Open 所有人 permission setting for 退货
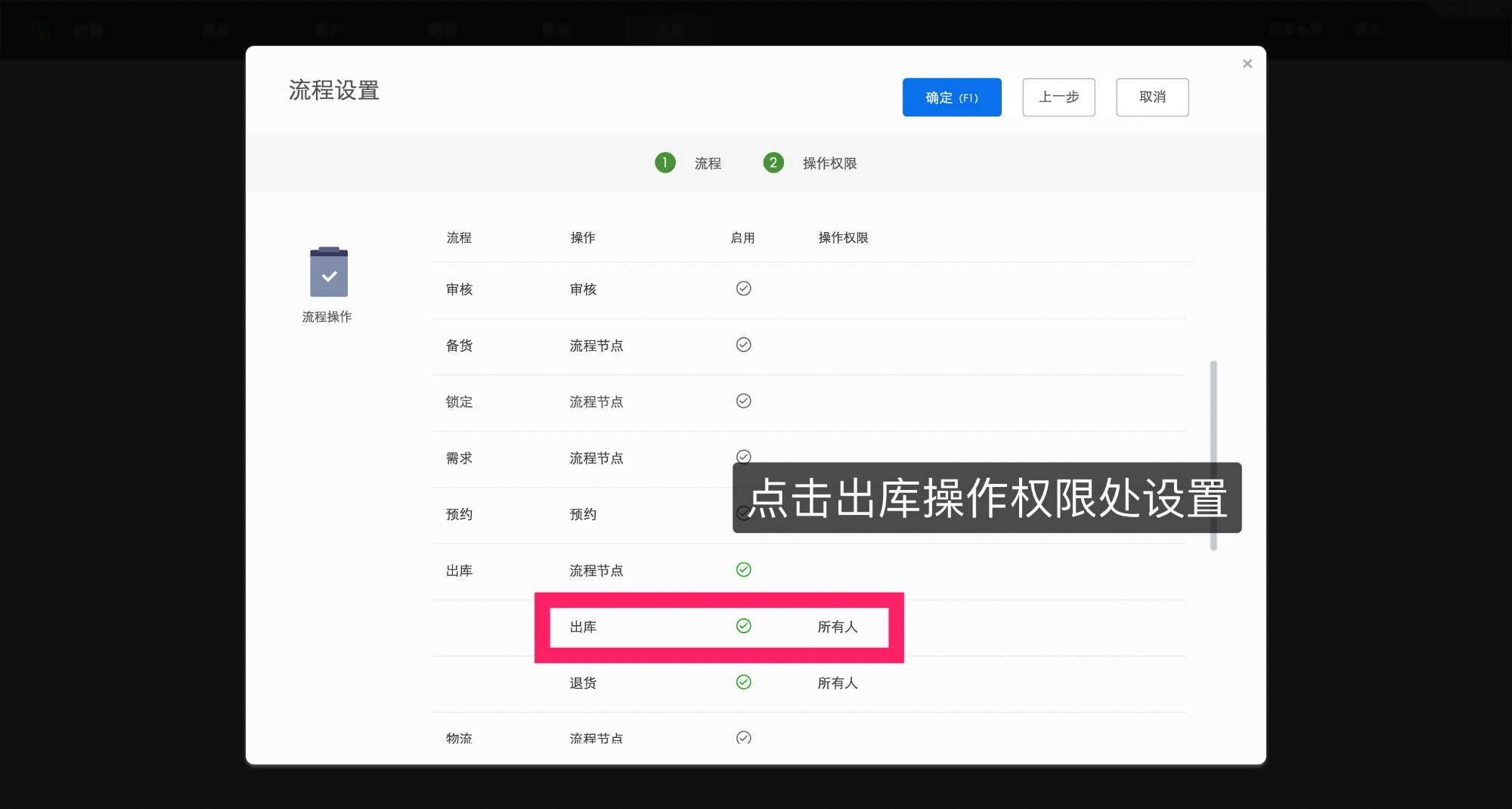The width and height of the screenshot is (1512, 809). (837, 683)
